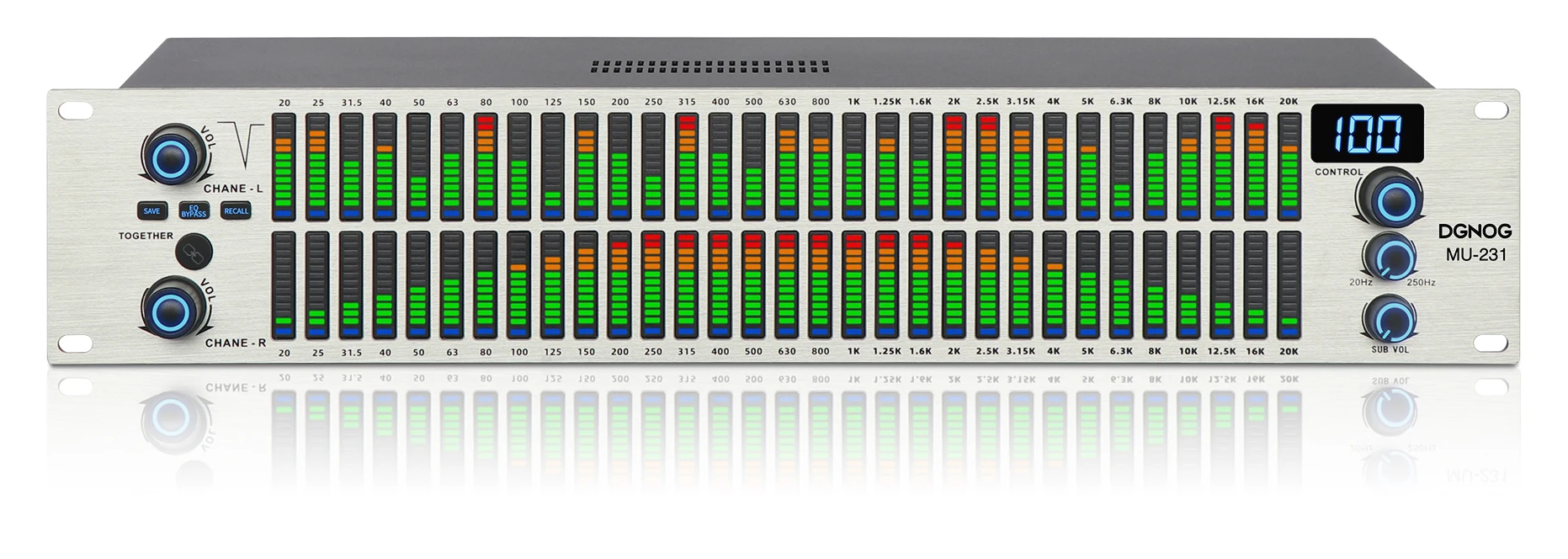Toggle the TOGETHER chain-link button
This screenshot has width=1568, height=559.
tap(194, 251)
